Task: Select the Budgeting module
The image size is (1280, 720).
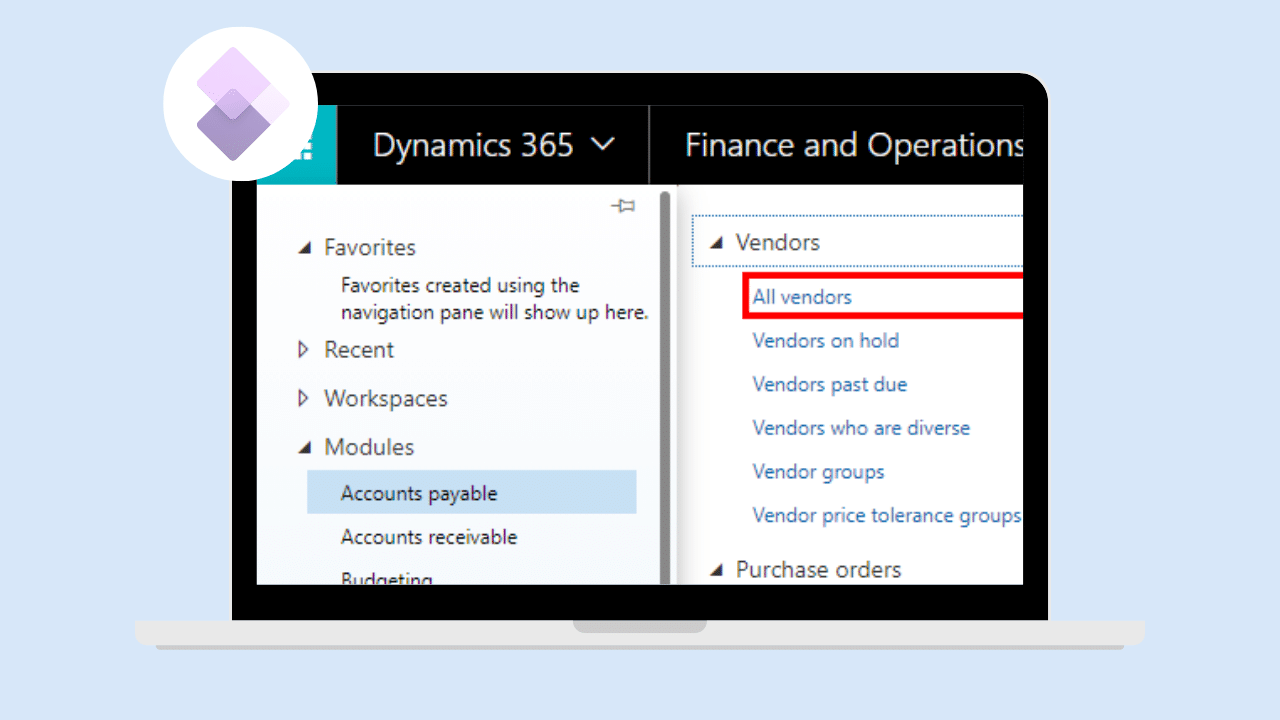Action: (386, 578)
